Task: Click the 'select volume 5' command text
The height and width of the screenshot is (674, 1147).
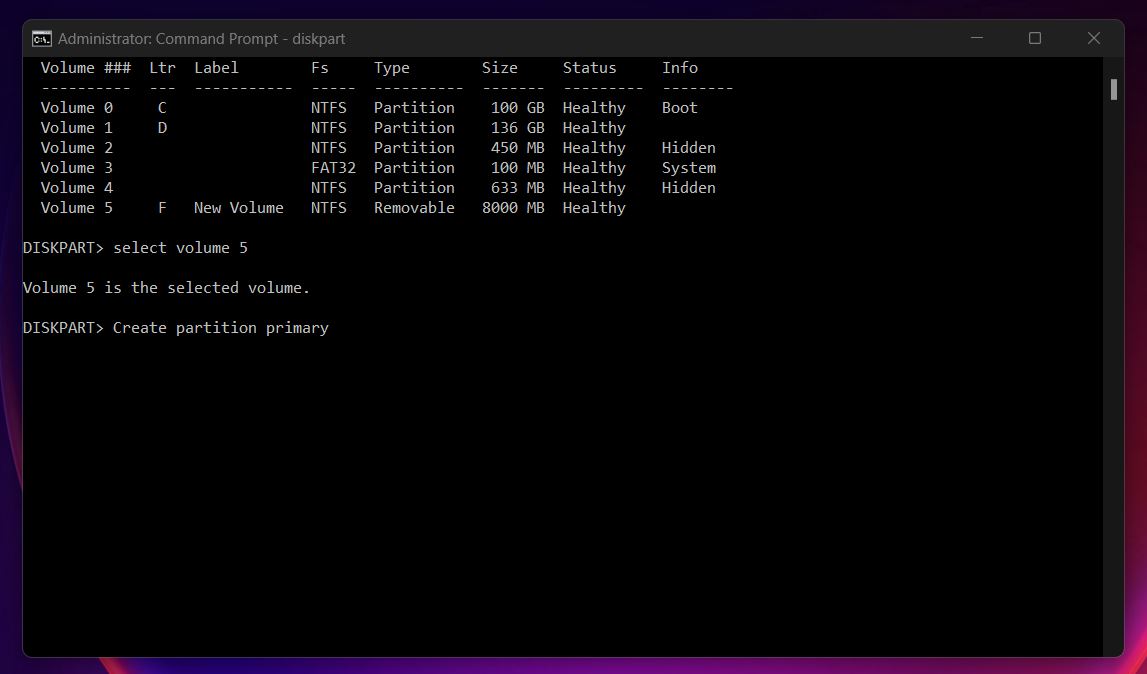Action: [180, 248]
